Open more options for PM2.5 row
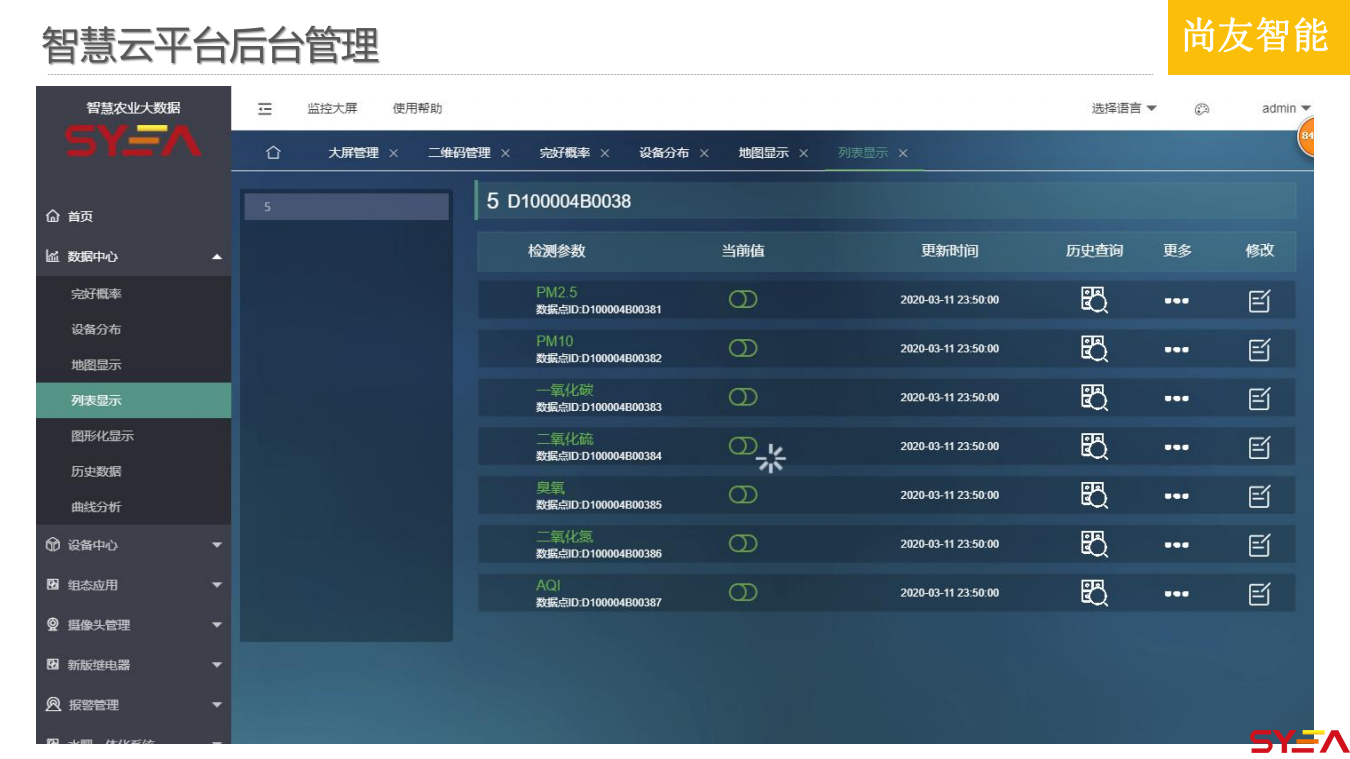The image size is (1350, 759). click(1177, 301)
